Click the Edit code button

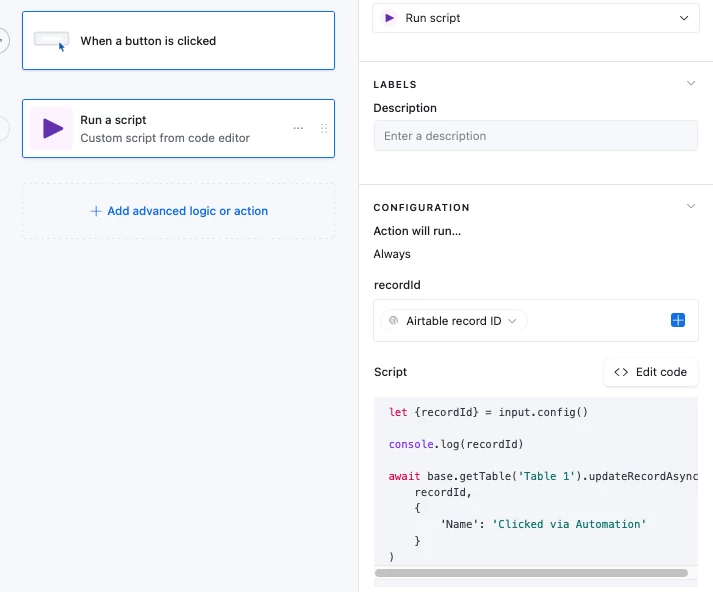click(650, 372)
